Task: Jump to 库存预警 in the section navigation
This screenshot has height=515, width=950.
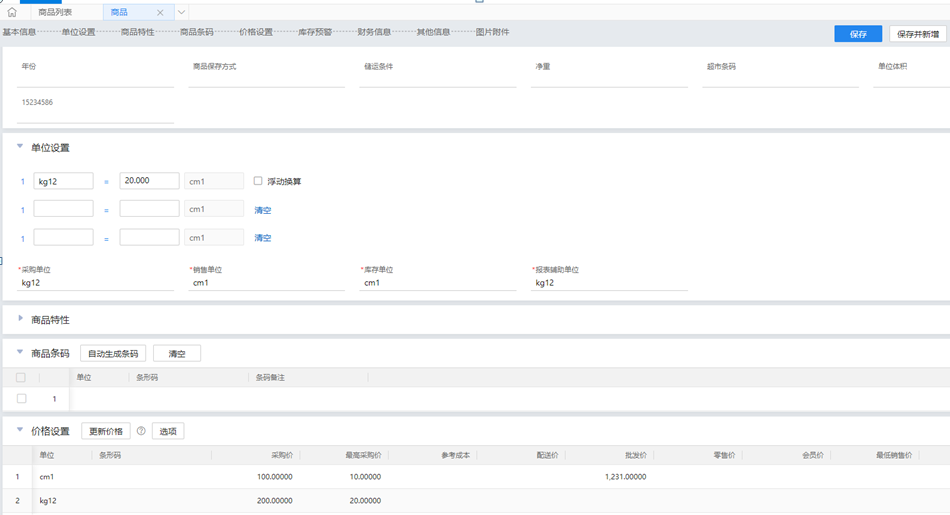Action: 314,32
